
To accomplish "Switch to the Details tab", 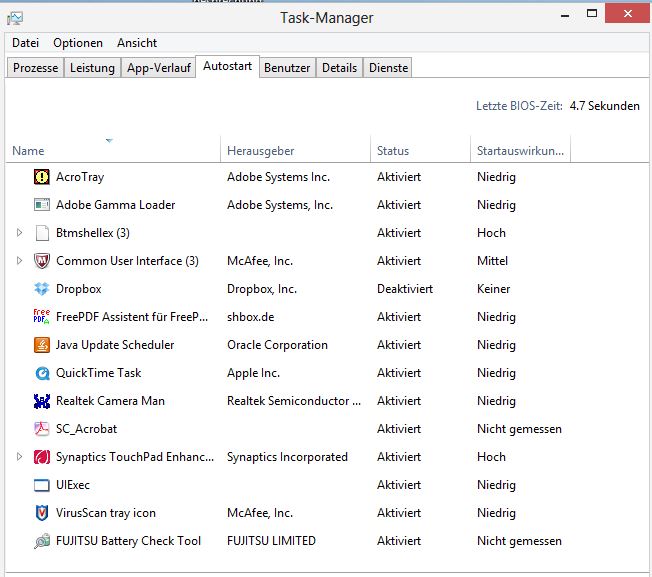I will coord(339,68).
